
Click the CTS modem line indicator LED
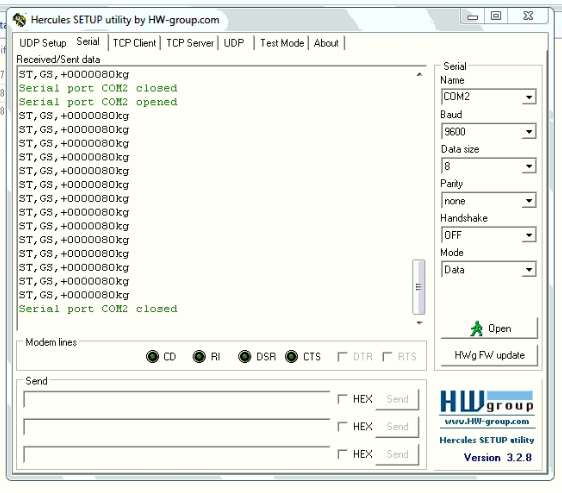(x=291, y=356)
